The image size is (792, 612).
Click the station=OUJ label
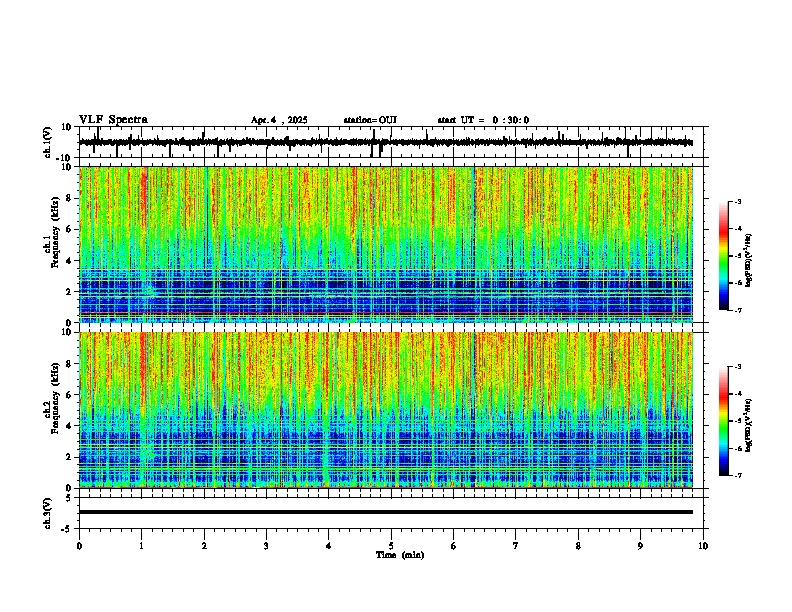[x=370, y=120]
